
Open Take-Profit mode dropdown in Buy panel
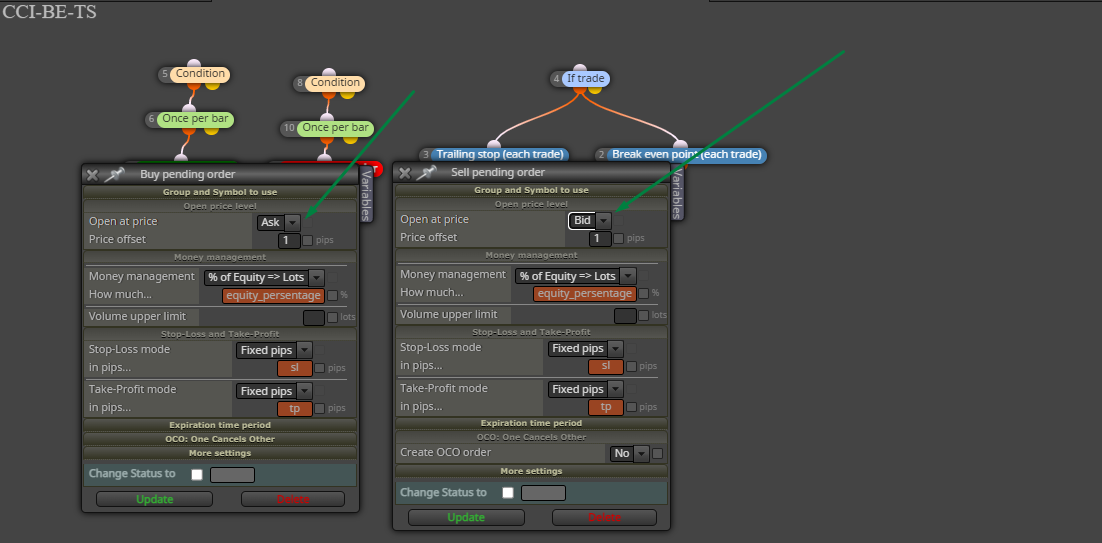(274, 391)
